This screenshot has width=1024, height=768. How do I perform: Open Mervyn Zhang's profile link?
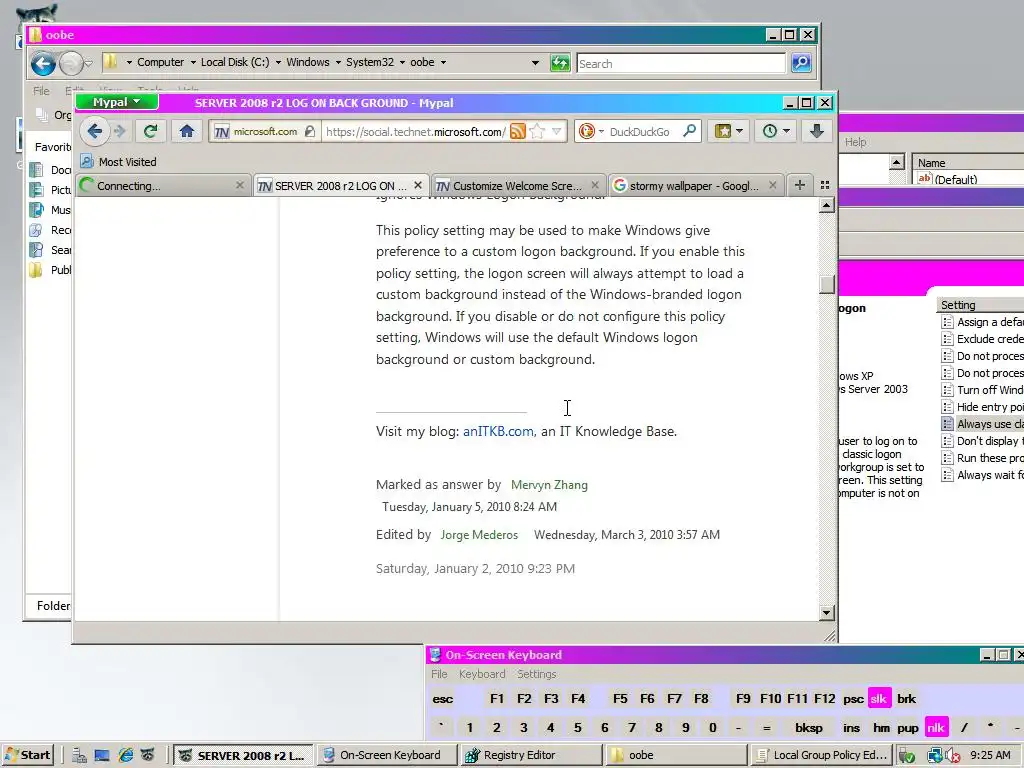pyautogui.click(x=549, y=485)
